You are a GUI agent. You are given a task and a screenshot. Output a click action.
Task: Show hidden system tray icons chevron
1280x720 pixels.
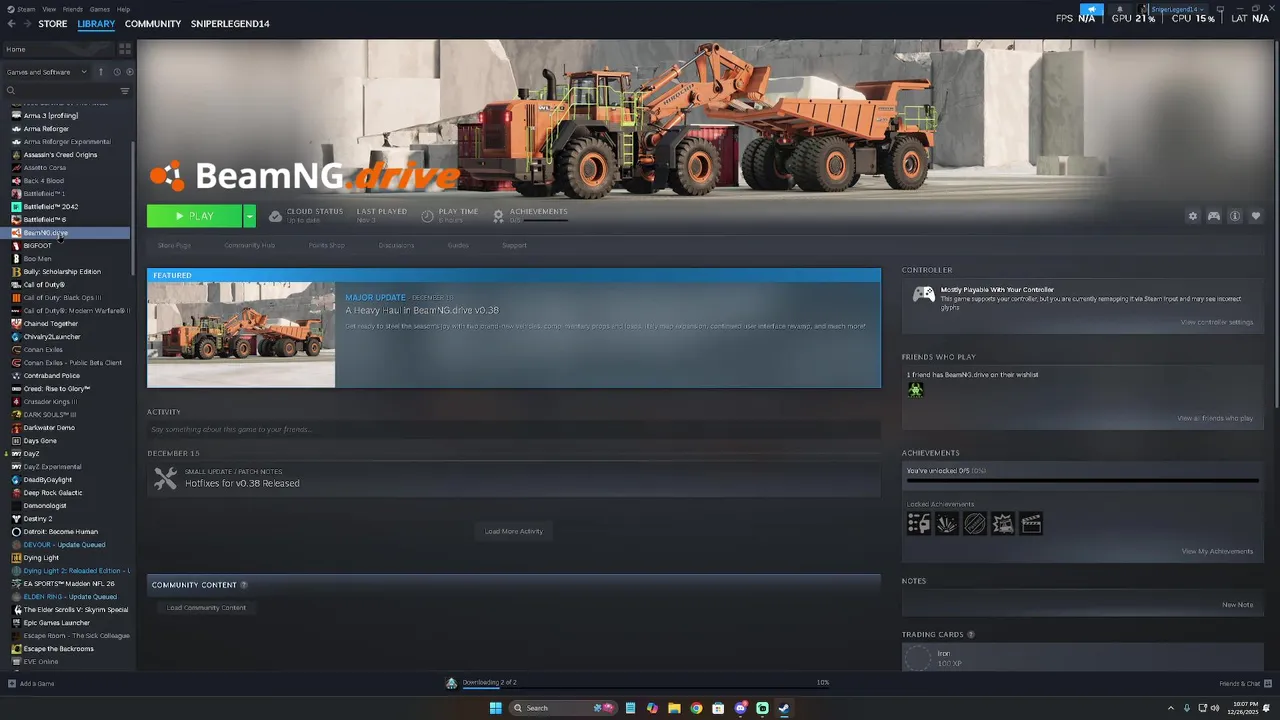coord(1171,708)
